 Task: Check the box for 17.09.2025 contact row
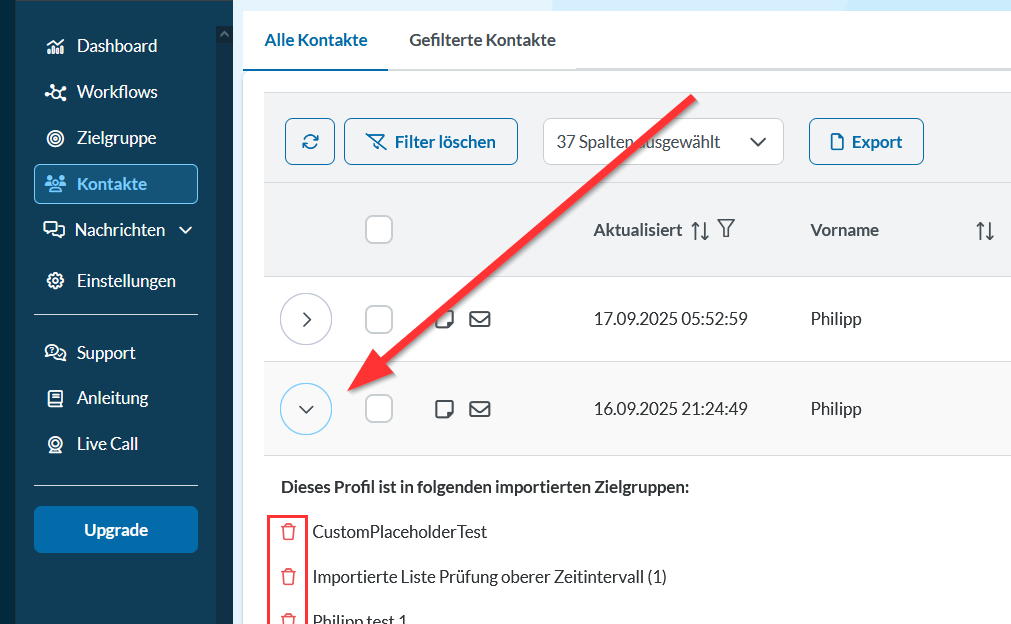[x=379, y=320]
